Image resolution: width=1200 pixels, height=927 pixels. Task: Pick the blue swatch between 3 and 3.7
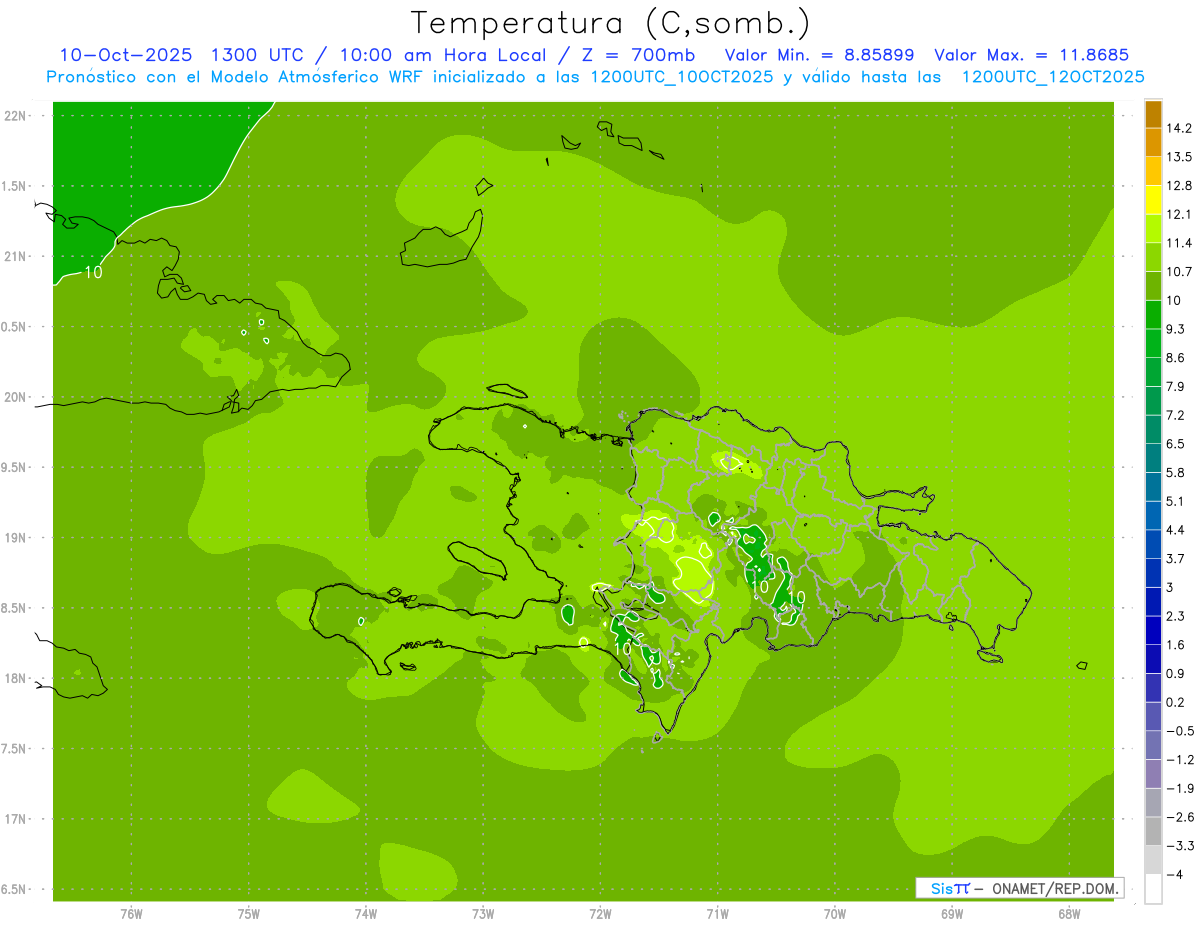pyautogui.click(x=1153, y=573)
